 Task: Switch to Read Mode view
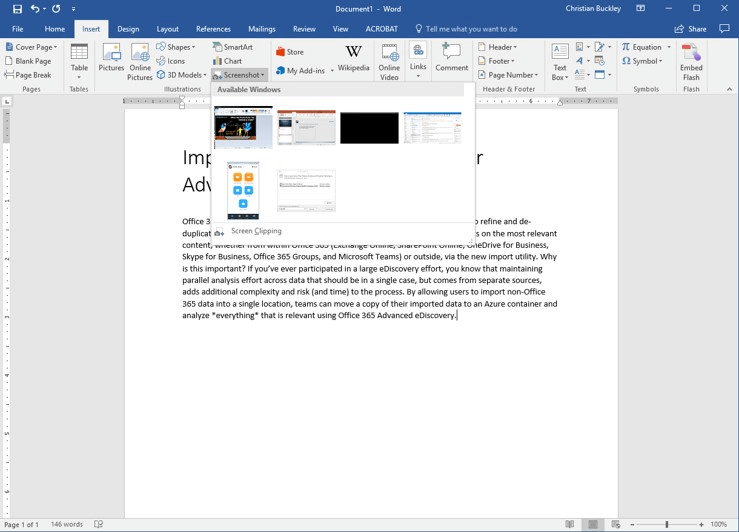pos(570,524)
